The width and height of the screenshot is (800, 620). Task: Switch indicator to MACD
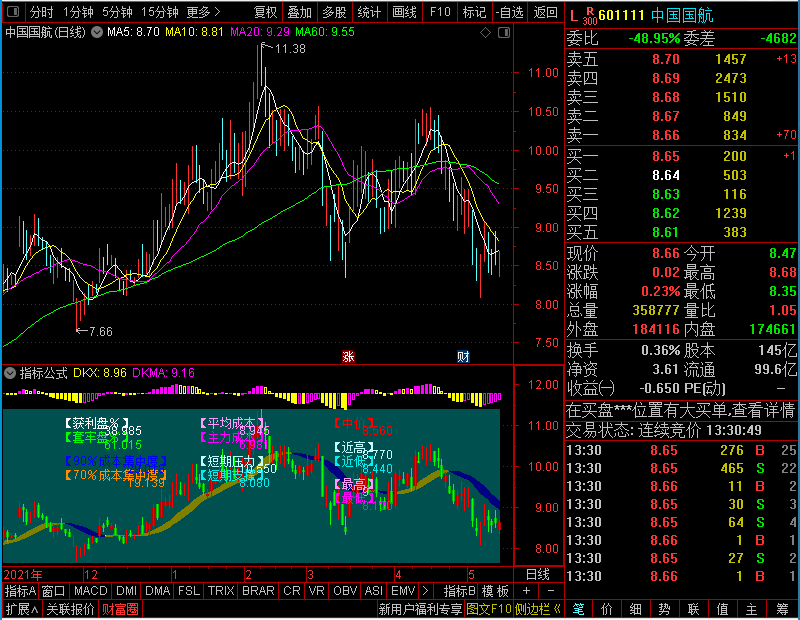(x=90, y=591)
